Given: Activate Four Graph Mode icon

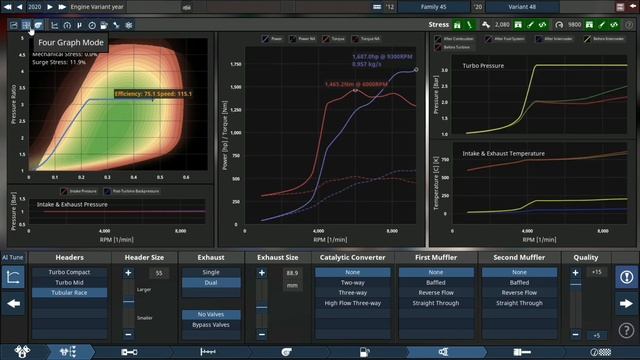Looking at the screenshot, I should point(26,25).
